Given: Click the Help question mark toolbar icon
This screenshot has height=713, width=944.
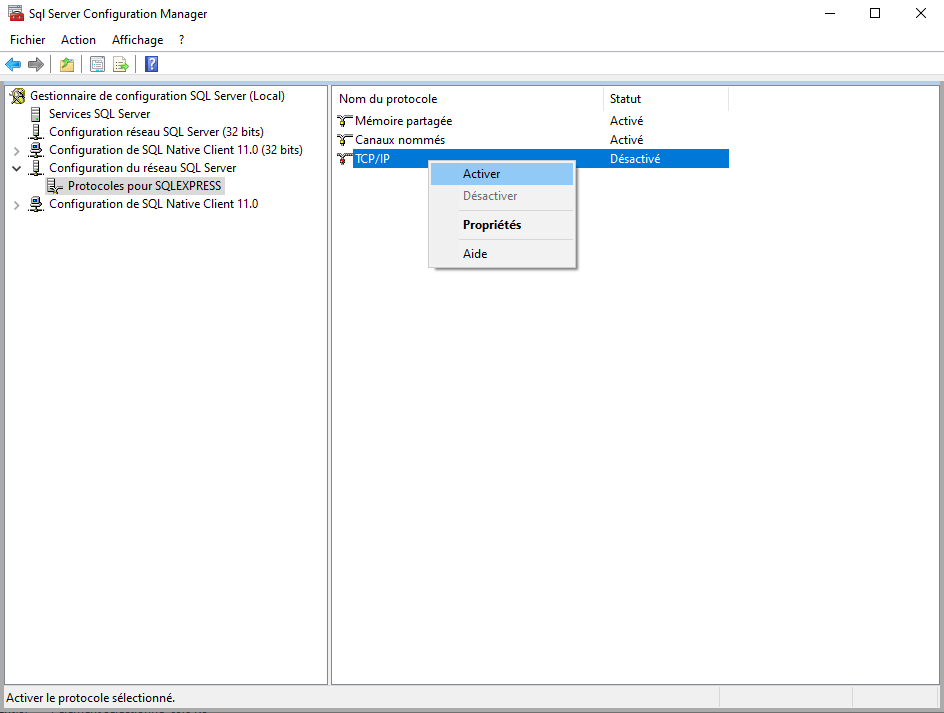Looking at the screenshot, I should [151, 65].
